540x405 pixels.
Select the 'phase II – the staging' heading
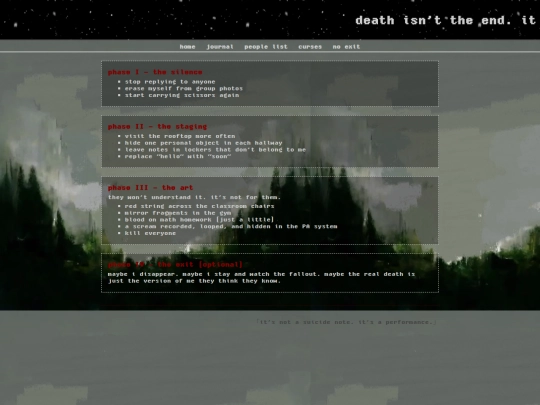tap(157, 126)
